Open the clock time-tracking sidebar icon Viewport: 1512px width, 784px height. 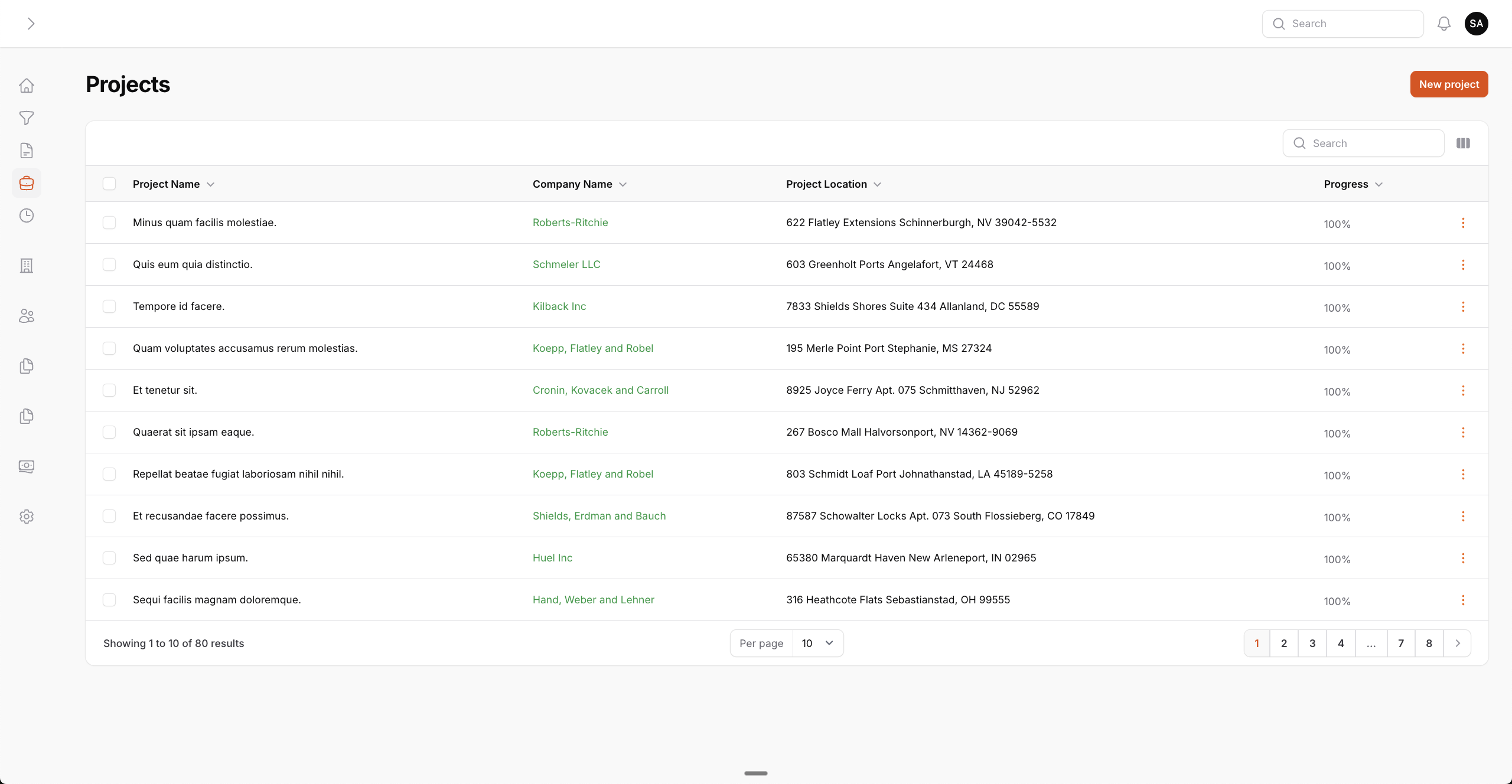(x=27, y=215)
